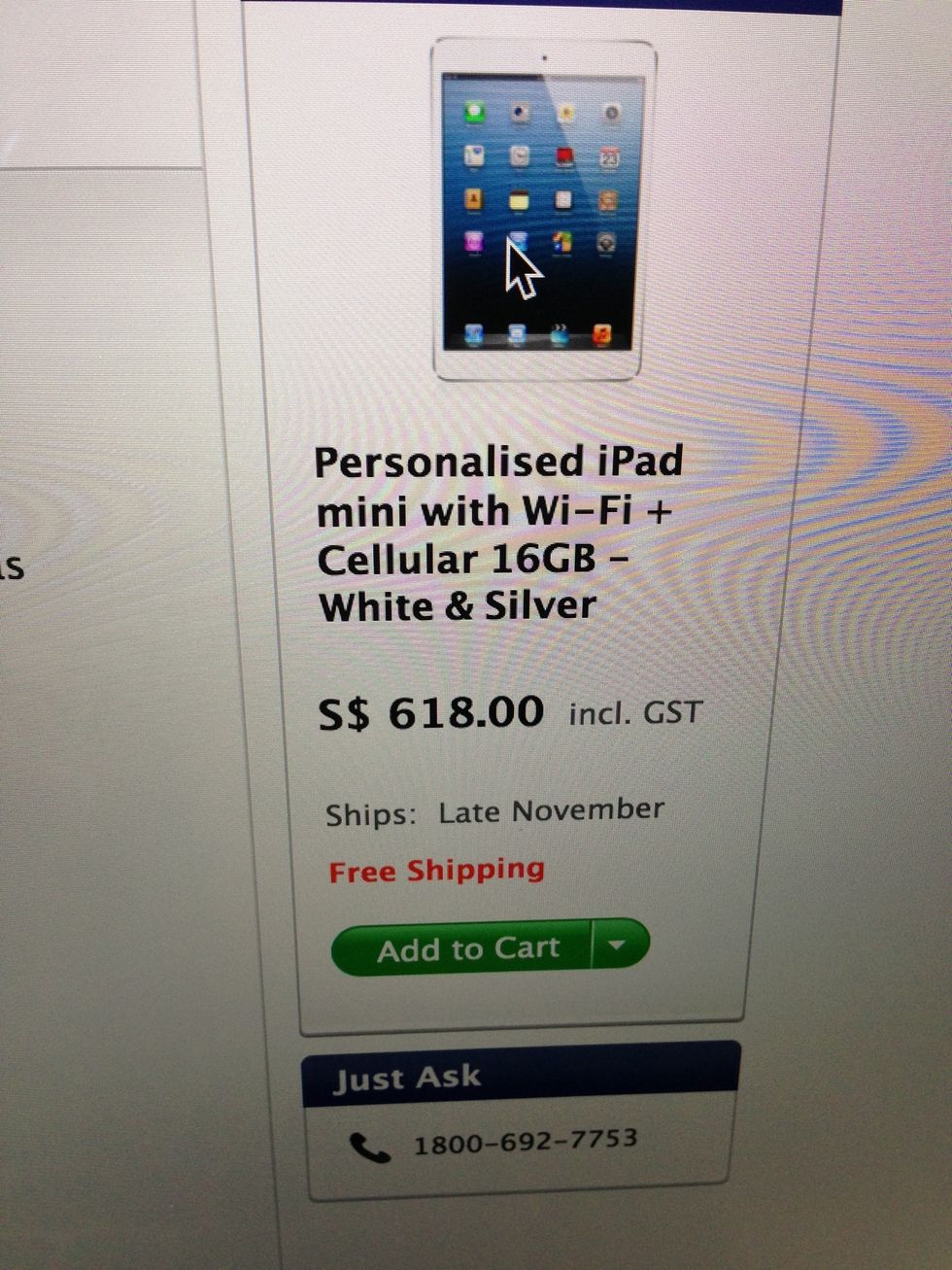Image resolution: width=952 pixels, height=1270 pixels.
Task: Open the Personalised iPad mini product title
Action: coord(499,533)
